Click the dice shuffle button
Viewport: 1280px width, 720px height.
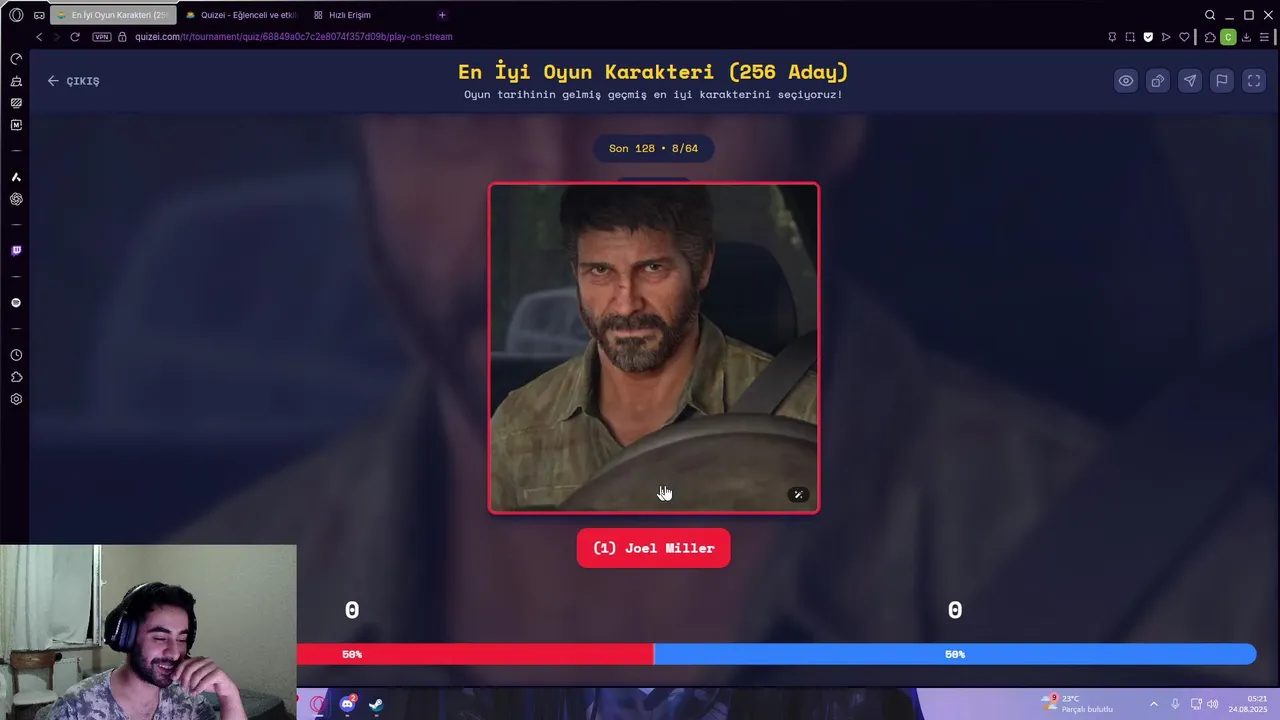1158,81
